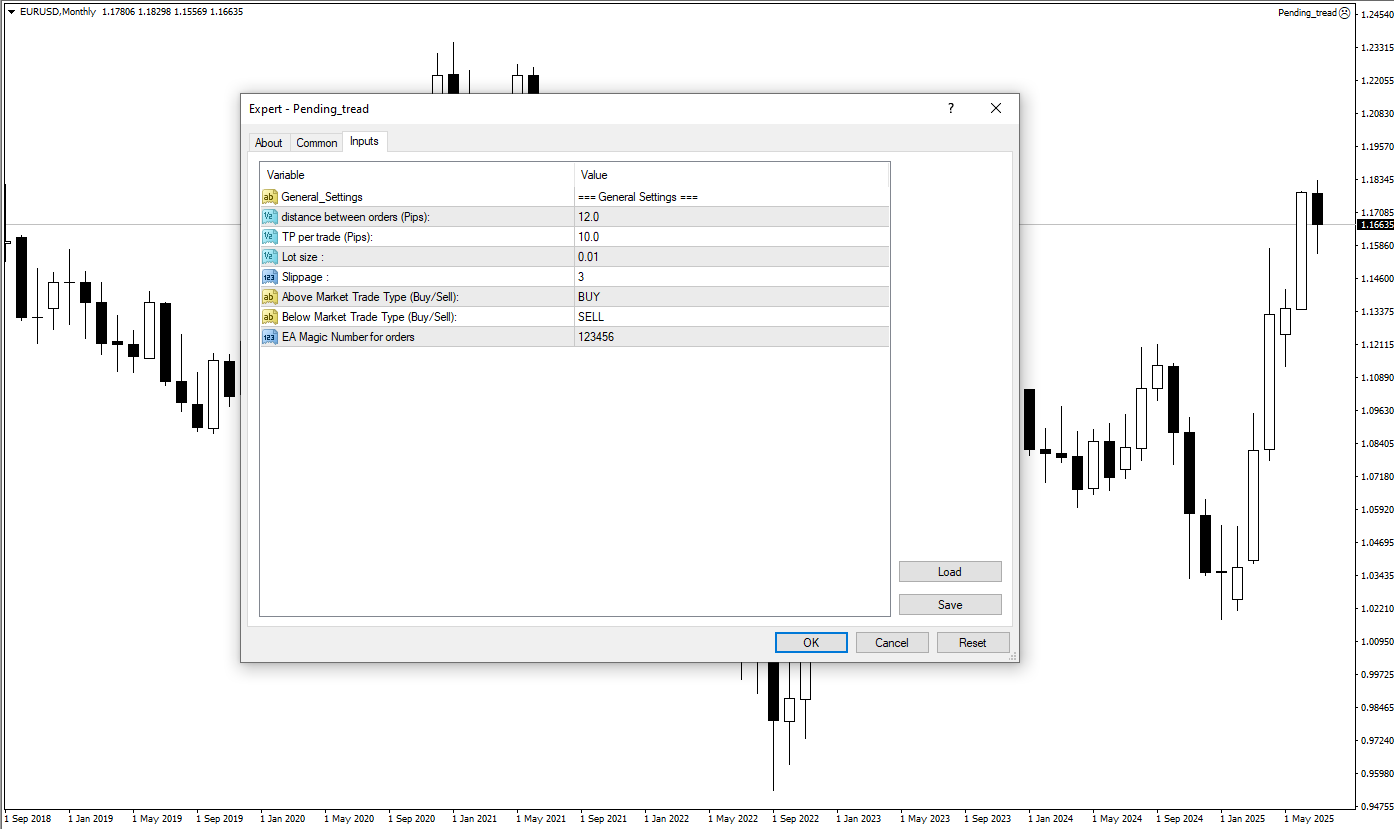This screenshot has width=1394, height=829.
Task: Select the Above Market value BUY
Action: click(732, 297)
